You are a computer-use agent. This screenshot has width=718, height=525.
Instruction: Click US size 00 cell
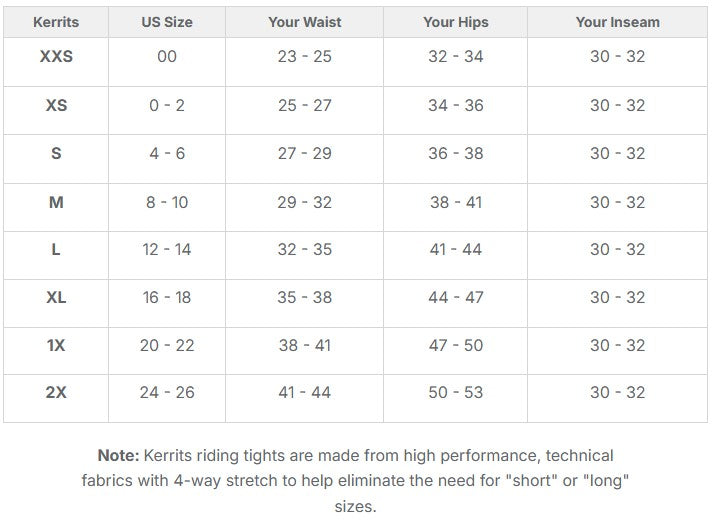pyautogui.click(x=167, y=57)
